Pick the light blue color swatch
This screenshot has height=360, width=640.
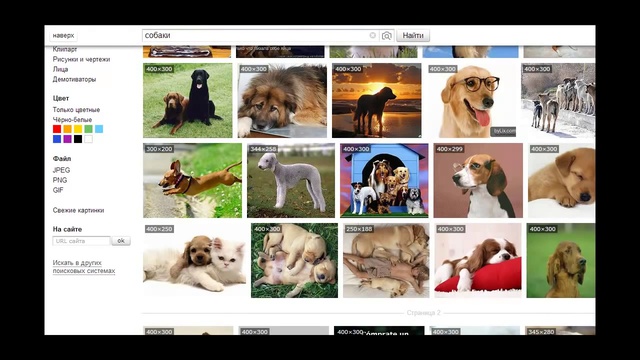99,129
